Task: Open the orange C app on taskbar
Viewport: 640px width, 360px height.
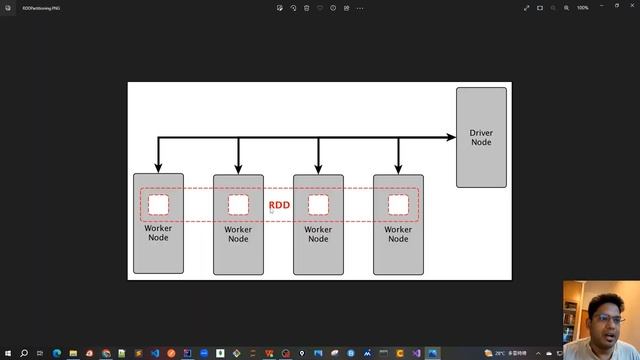Action: point(400,353)
